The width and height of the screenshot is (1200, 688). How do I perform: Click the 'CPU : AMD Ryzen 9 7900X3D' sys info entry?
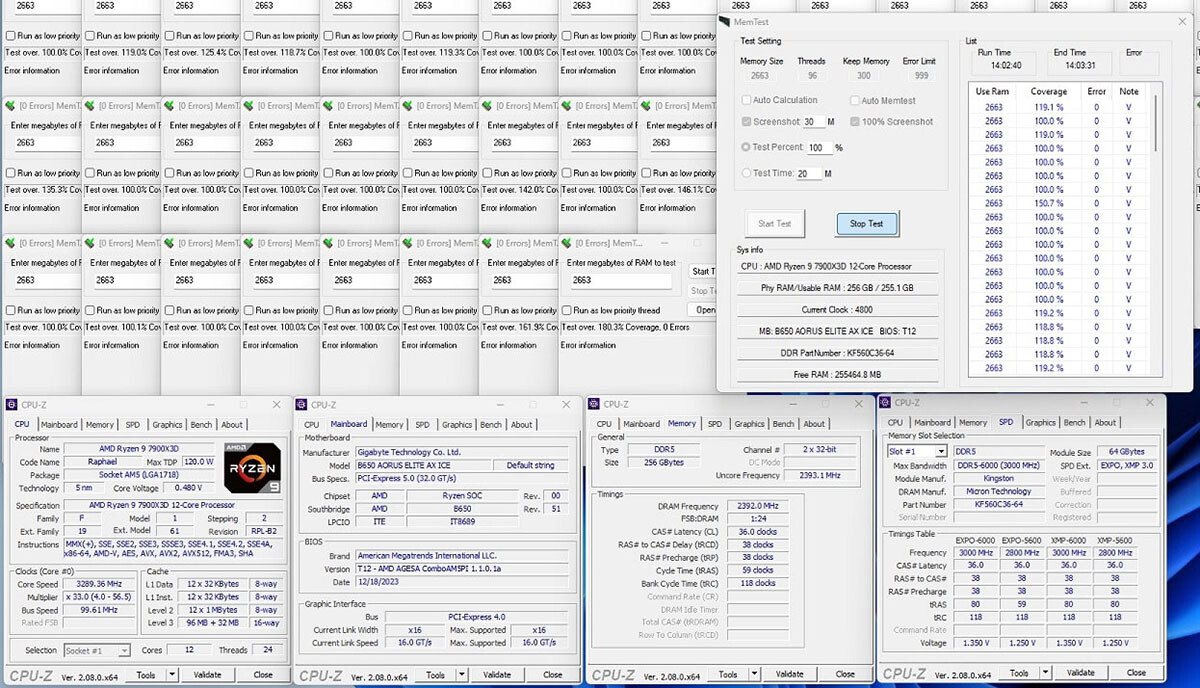coord(837,267)
